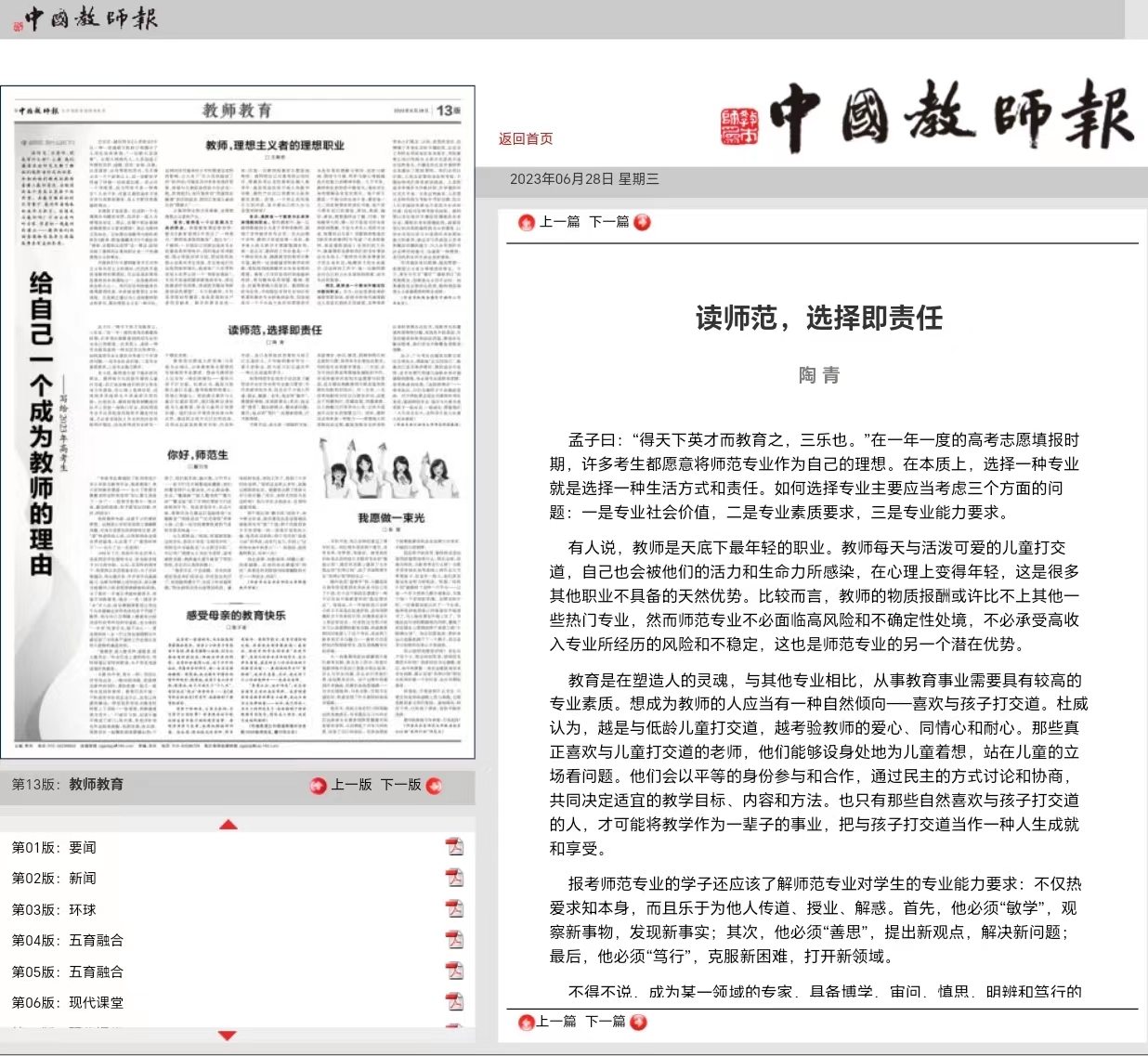Open 下一篇 at the top of the article
The image size is (1148, 1056).
click(x=609, y=222)
